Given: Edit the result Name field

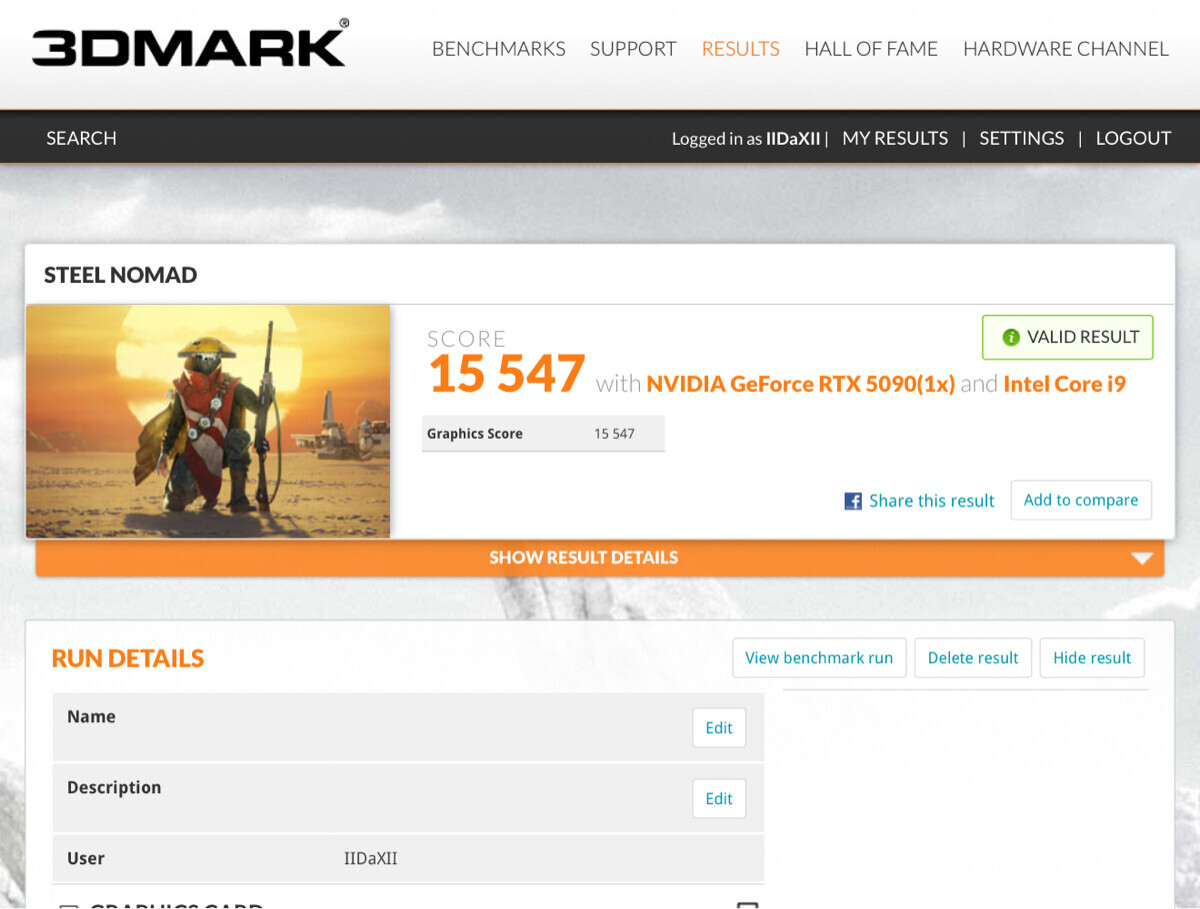Looking at the screenshot, I should pyautogui.click(x=719, y=728).
